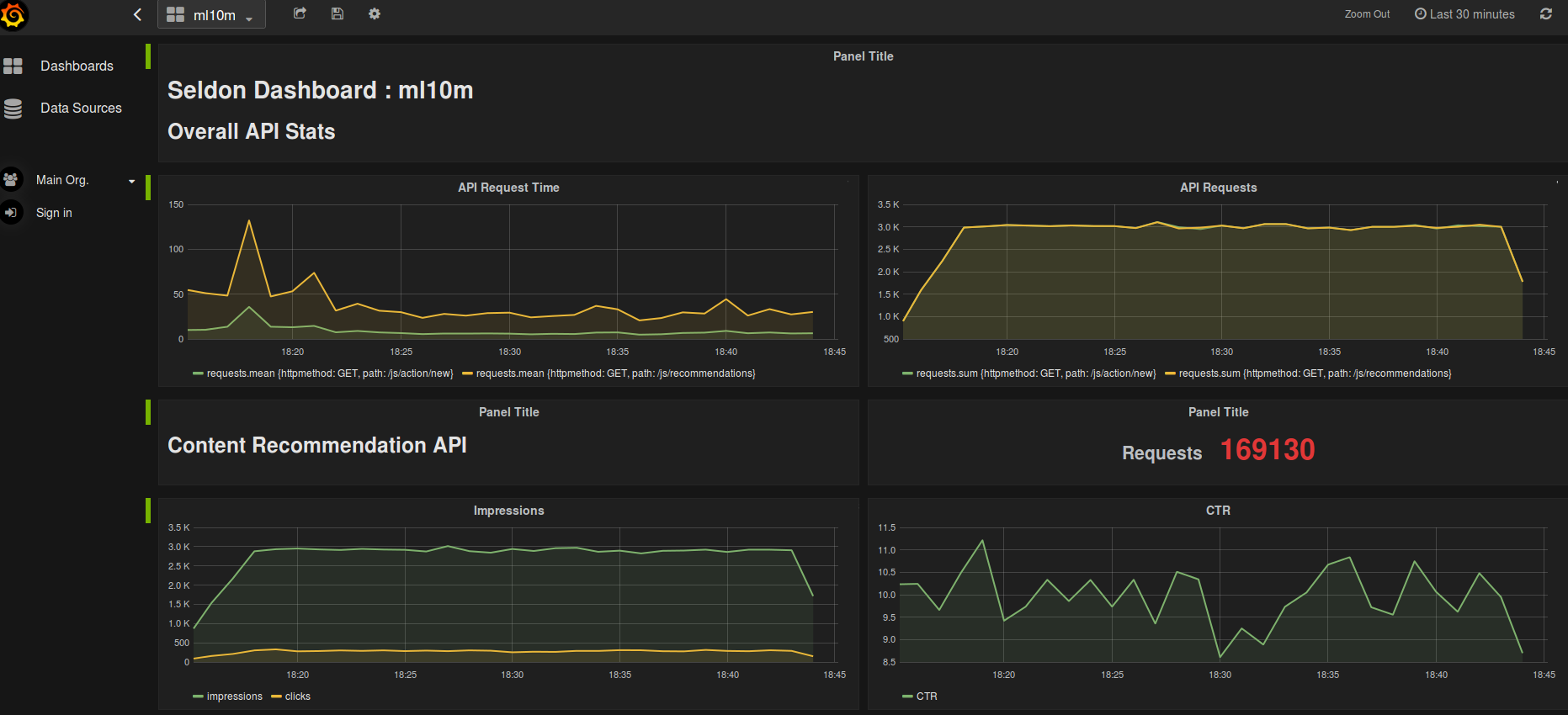Click the 169130 requests stat value
This screenshot has height=715, width=1568.
[1267, 450]
